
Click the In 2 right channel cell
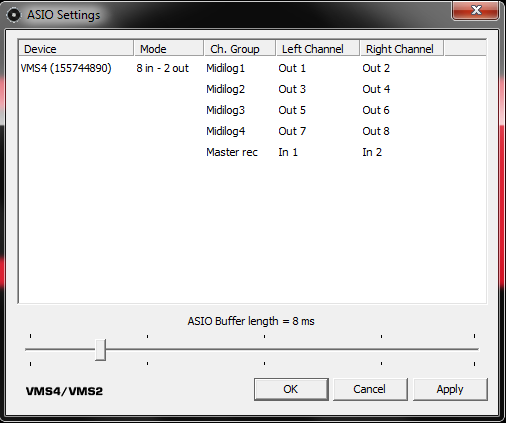point(372,152)
